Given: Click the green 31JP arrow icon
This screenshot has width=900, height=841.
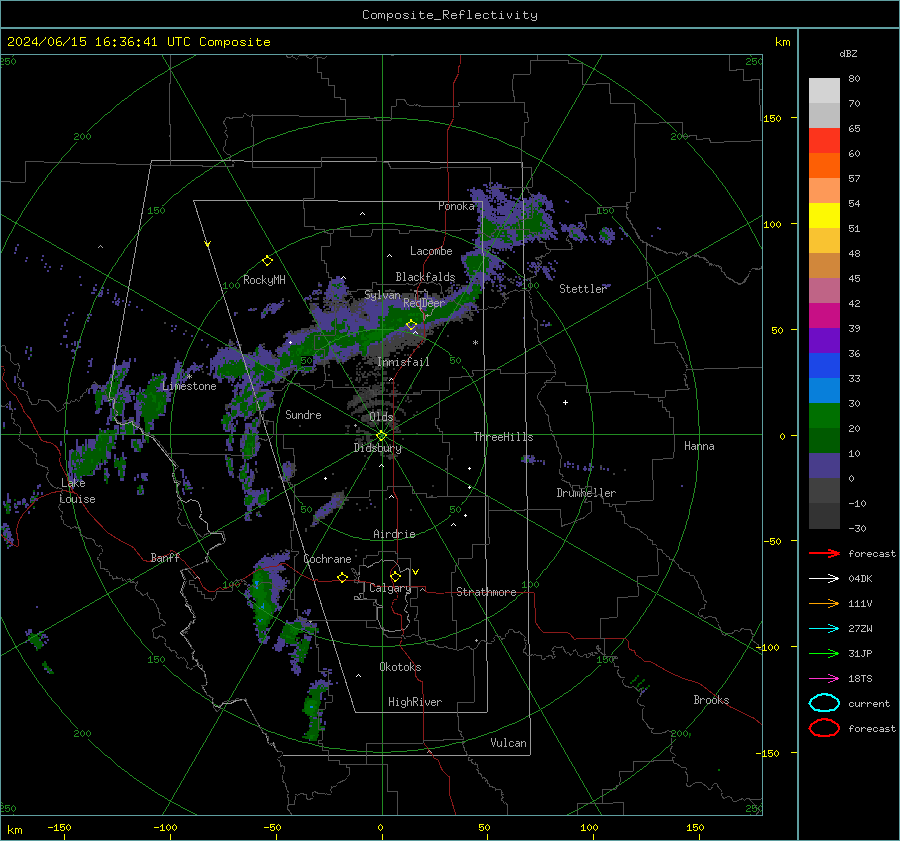Looking at the screenshot, I should pyautogui.click(x=824, y=653).
